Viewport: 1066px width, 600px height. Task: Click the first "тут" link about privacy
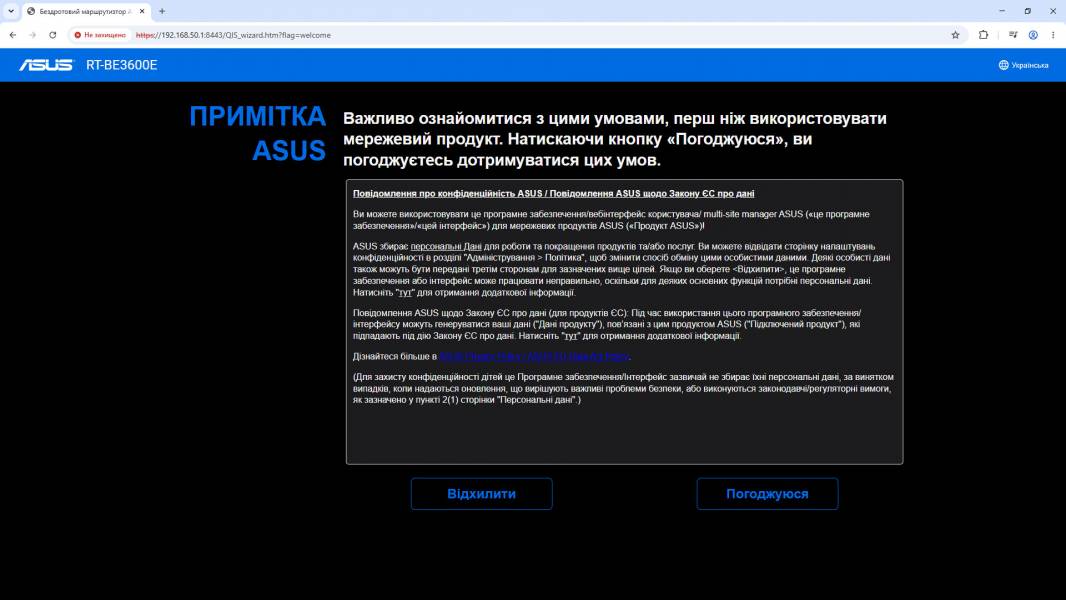(405, 292)
